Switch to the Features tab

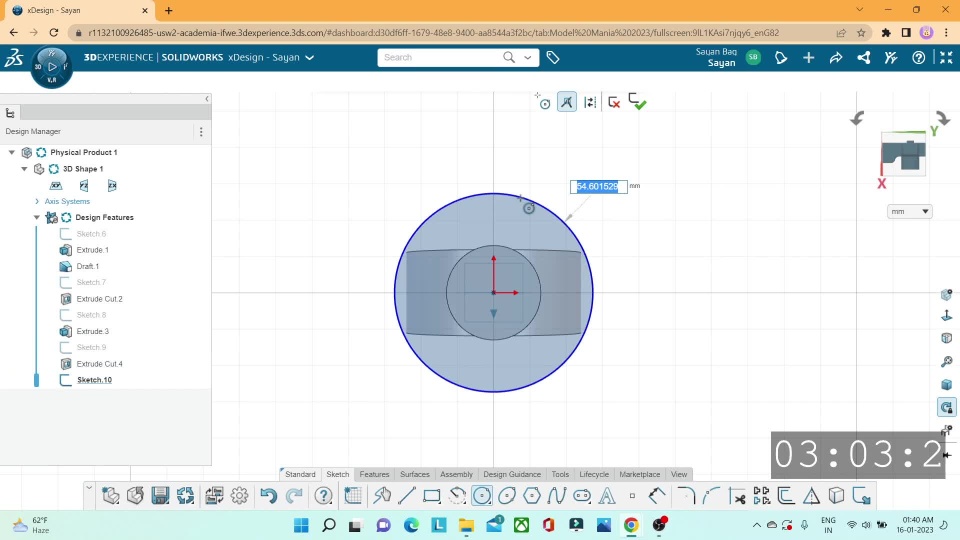pyautogui.click(x=374, y=474)
